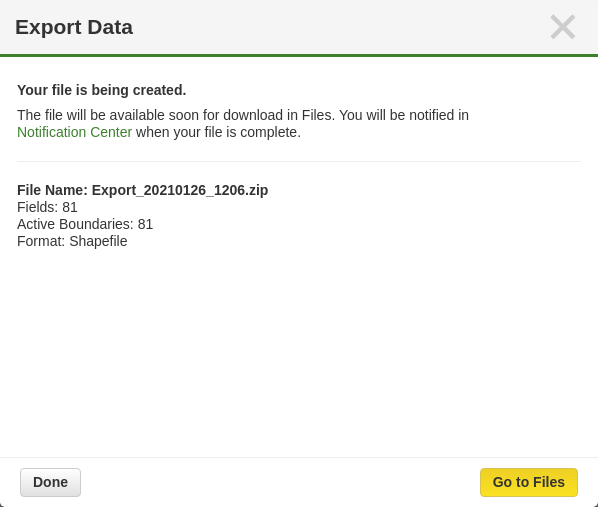The width and height of the screenshot is (598, 507).
Task: Click the Done button
Action: pyautogui.click(x=50, y=482)
